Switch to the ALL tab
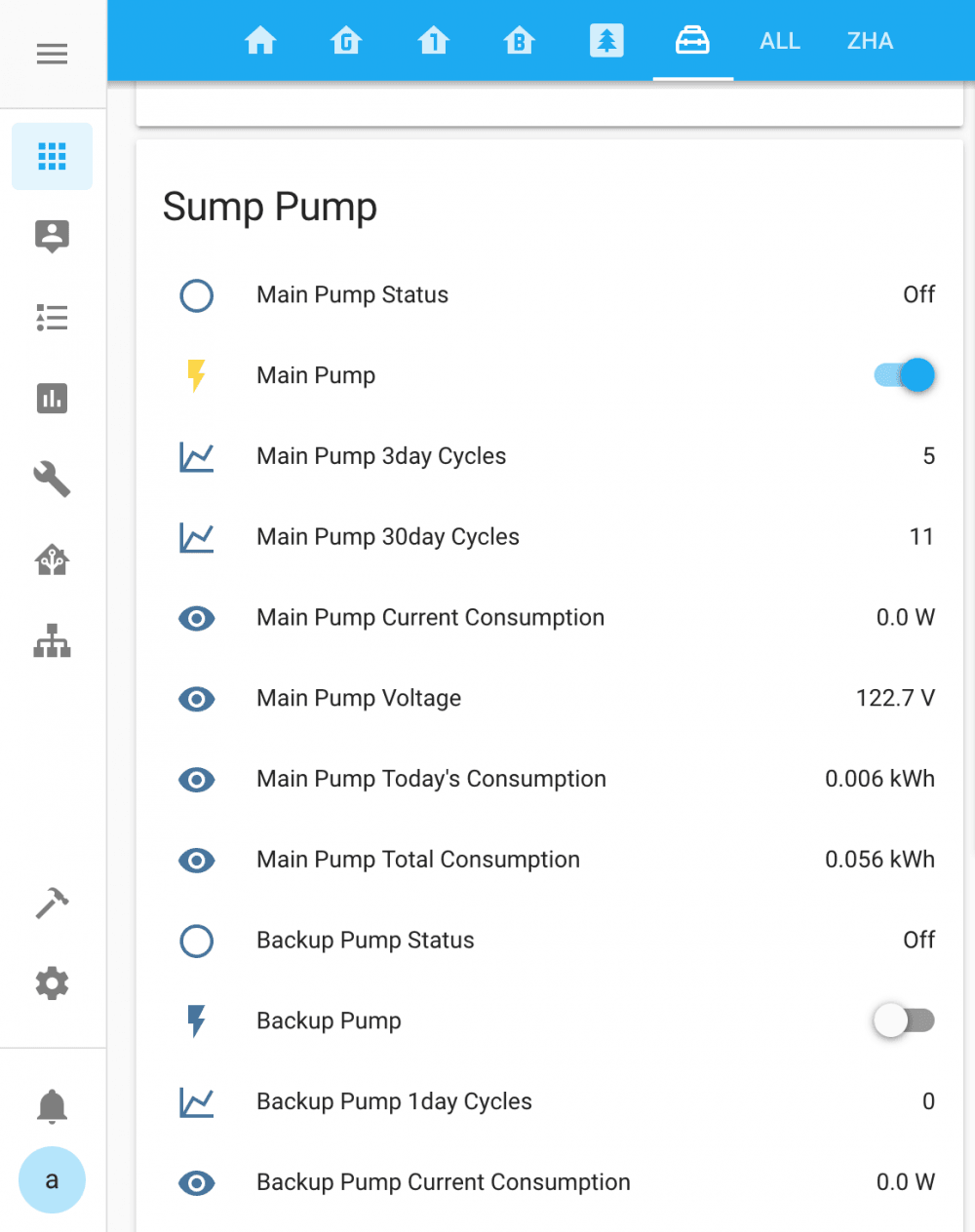 (x=779, y=41)
